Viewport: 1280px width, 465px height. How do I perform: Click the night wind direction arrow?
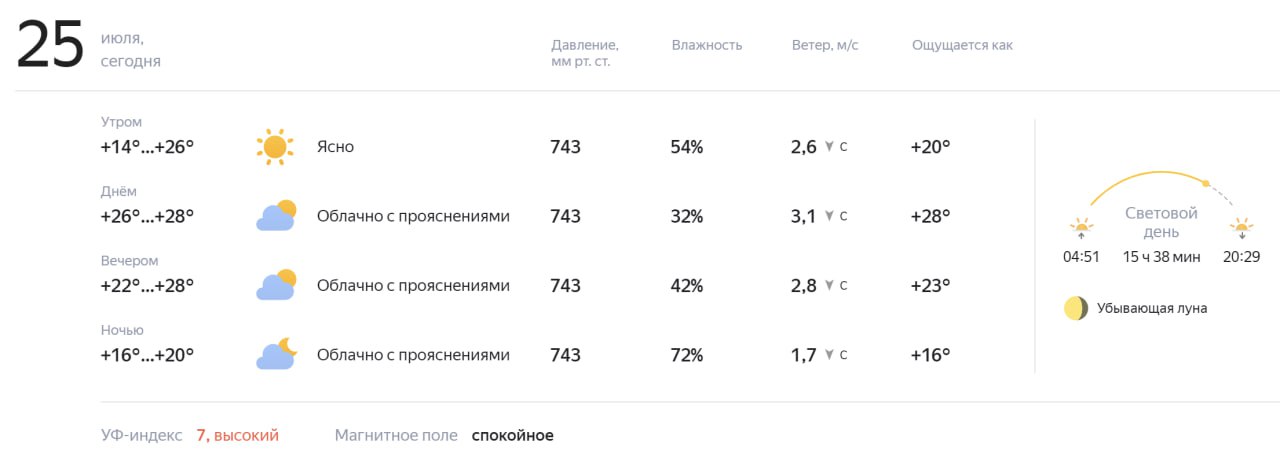tap(829, 355)
